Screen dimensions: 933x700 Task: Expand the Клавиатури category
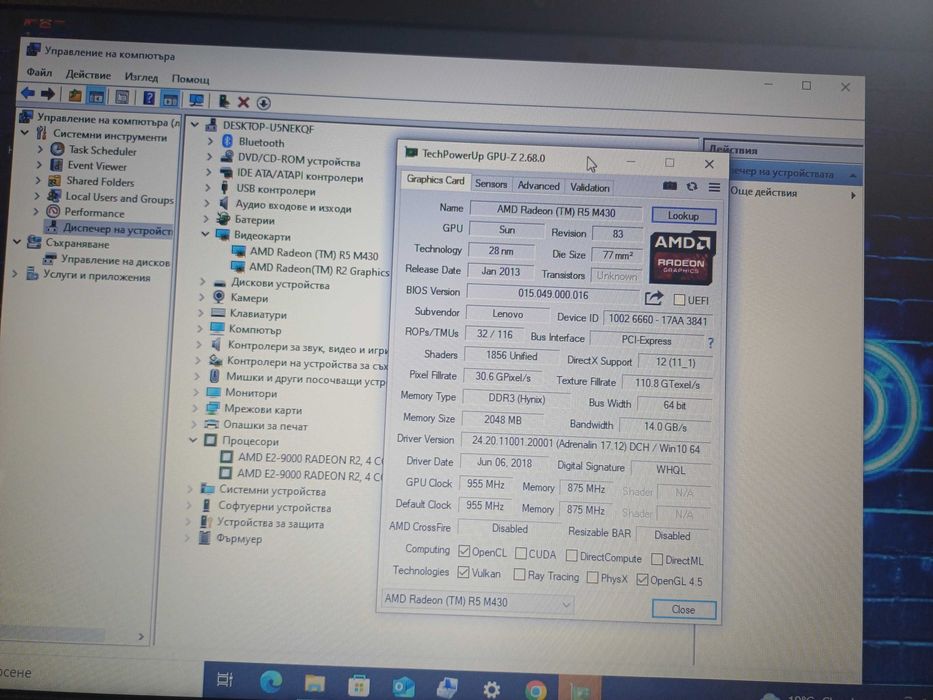pos(200,312)
